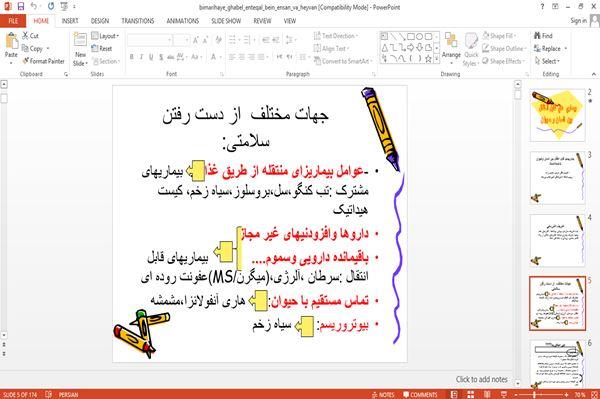The width and height of the screenshot is (600, 399).
Task: Select the star shape in shapes gallery
Action: (x=428, y=59)
